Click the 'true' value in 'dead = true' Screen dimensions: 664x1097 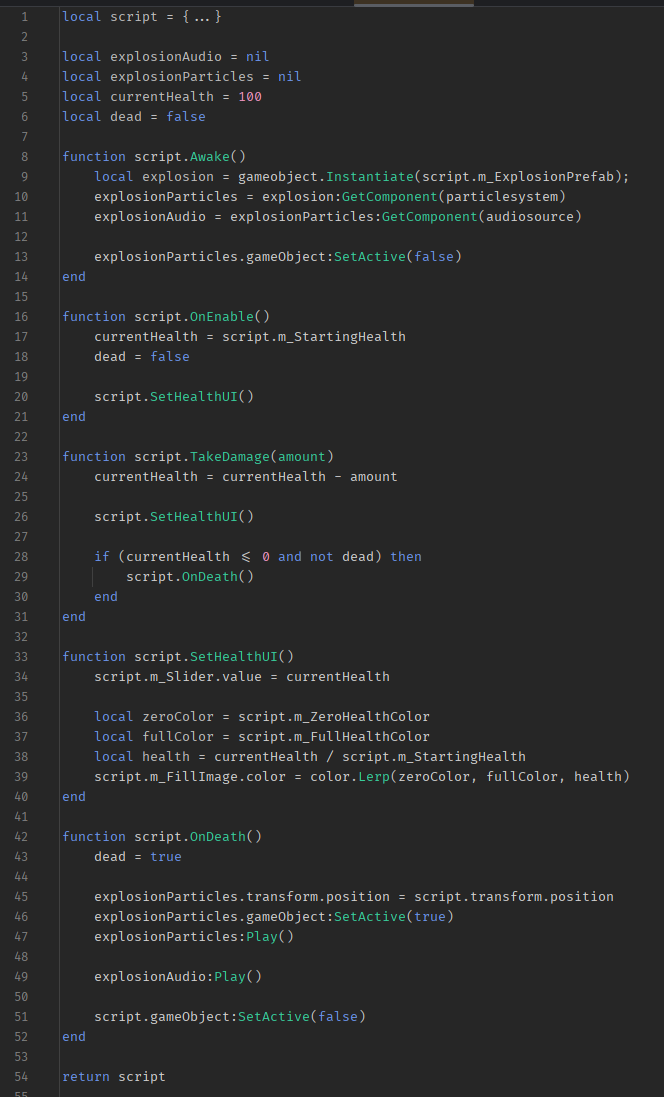166,856
